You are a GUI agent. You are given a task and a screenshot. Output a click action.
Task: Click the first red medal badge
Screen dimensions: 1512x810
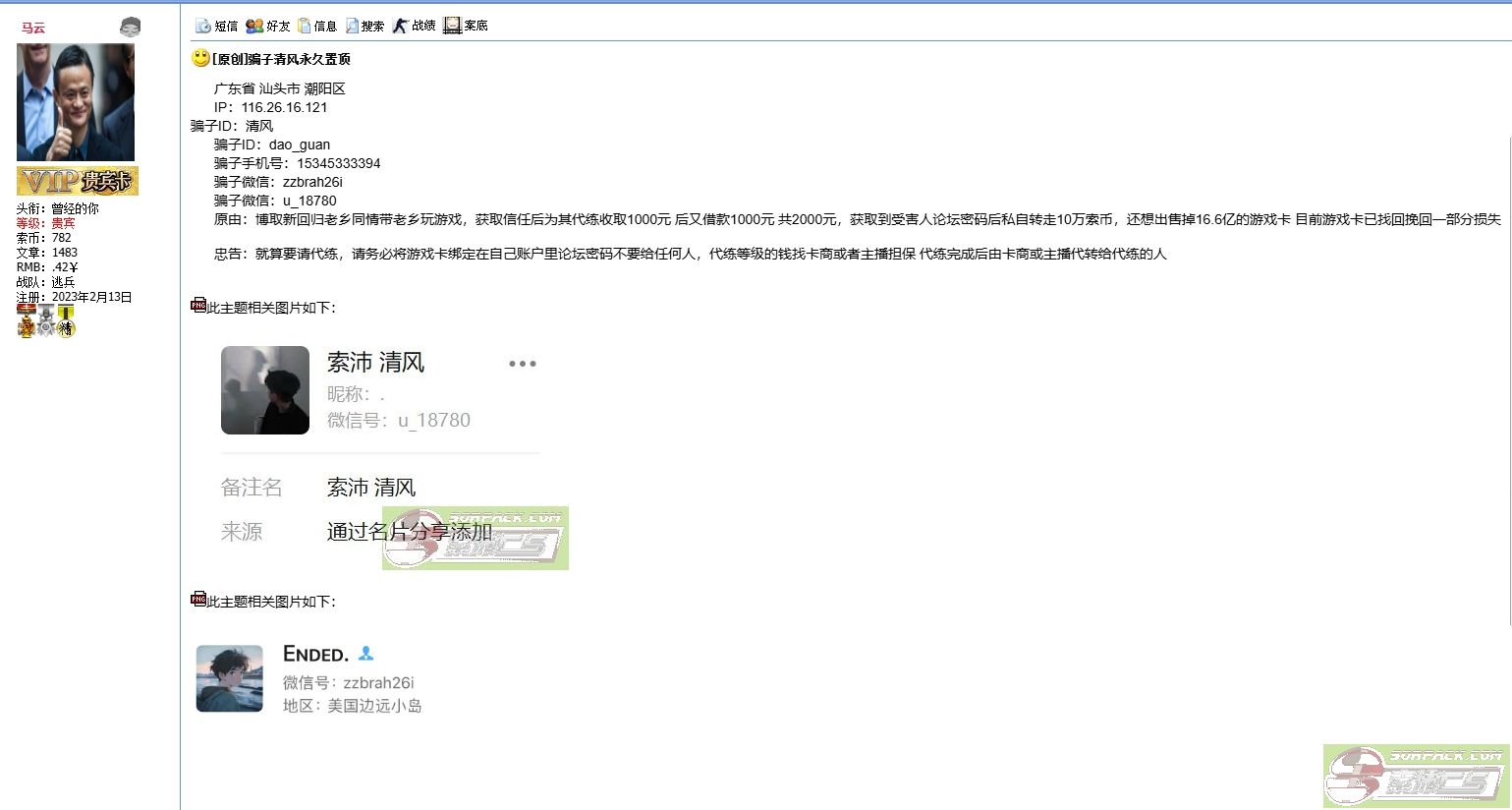pyautogui.click(x=27, y=320)
